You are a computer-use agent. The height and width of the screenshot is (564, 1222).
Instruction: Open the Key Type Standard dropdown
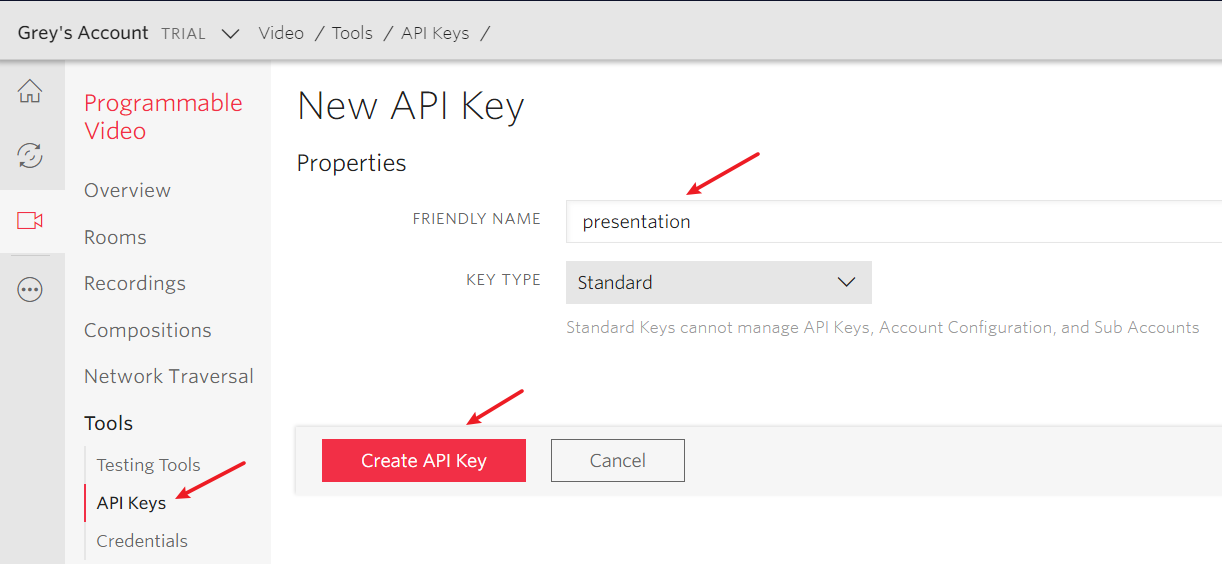pyautogui.click(x=718, y=282)
